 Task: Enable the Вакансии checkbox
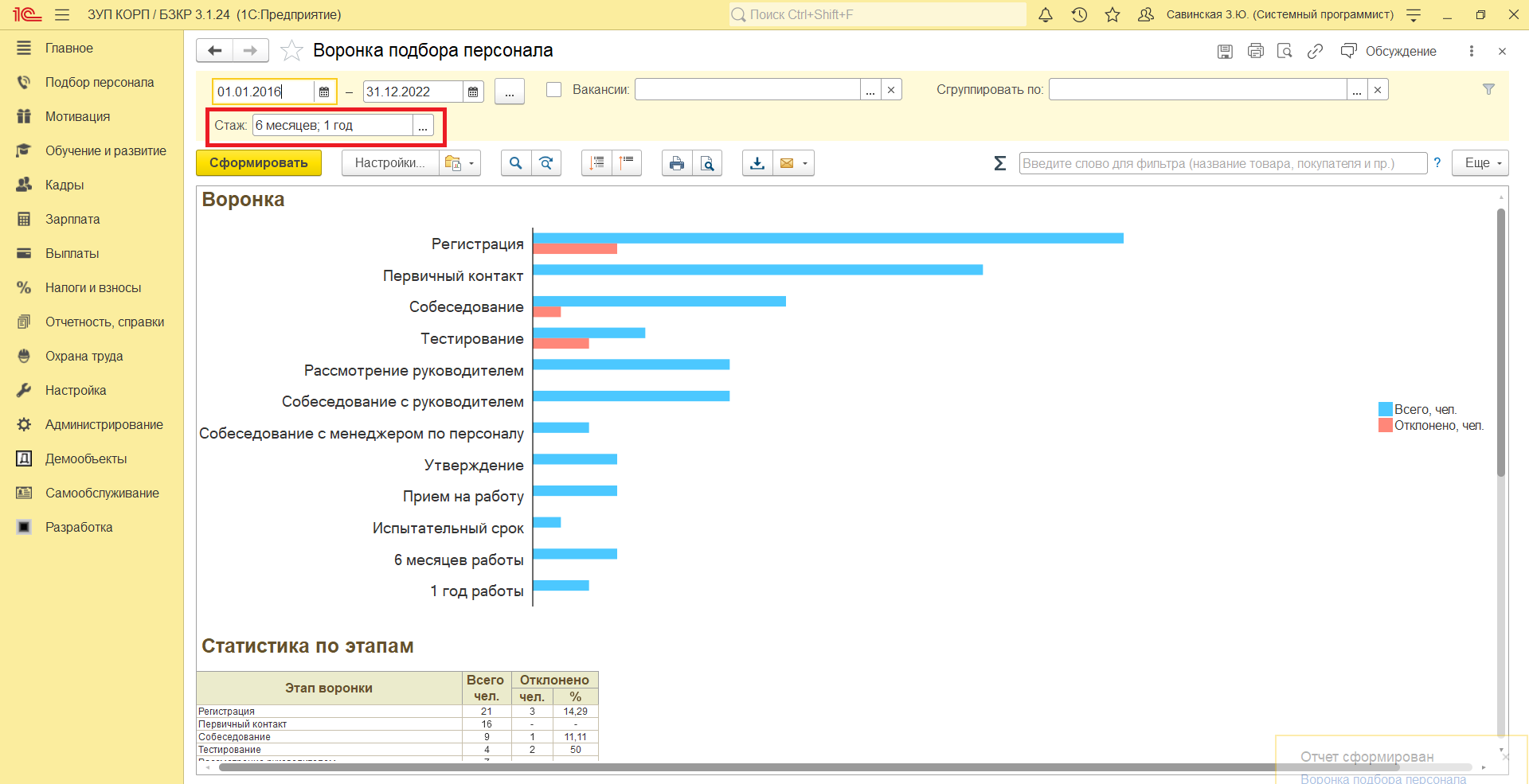coord(553,90)
